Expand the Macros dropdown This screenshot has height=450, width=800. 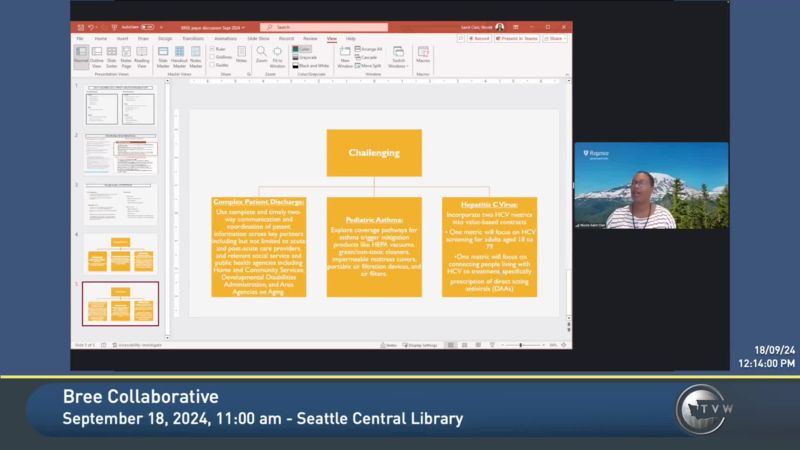(423, 55)
